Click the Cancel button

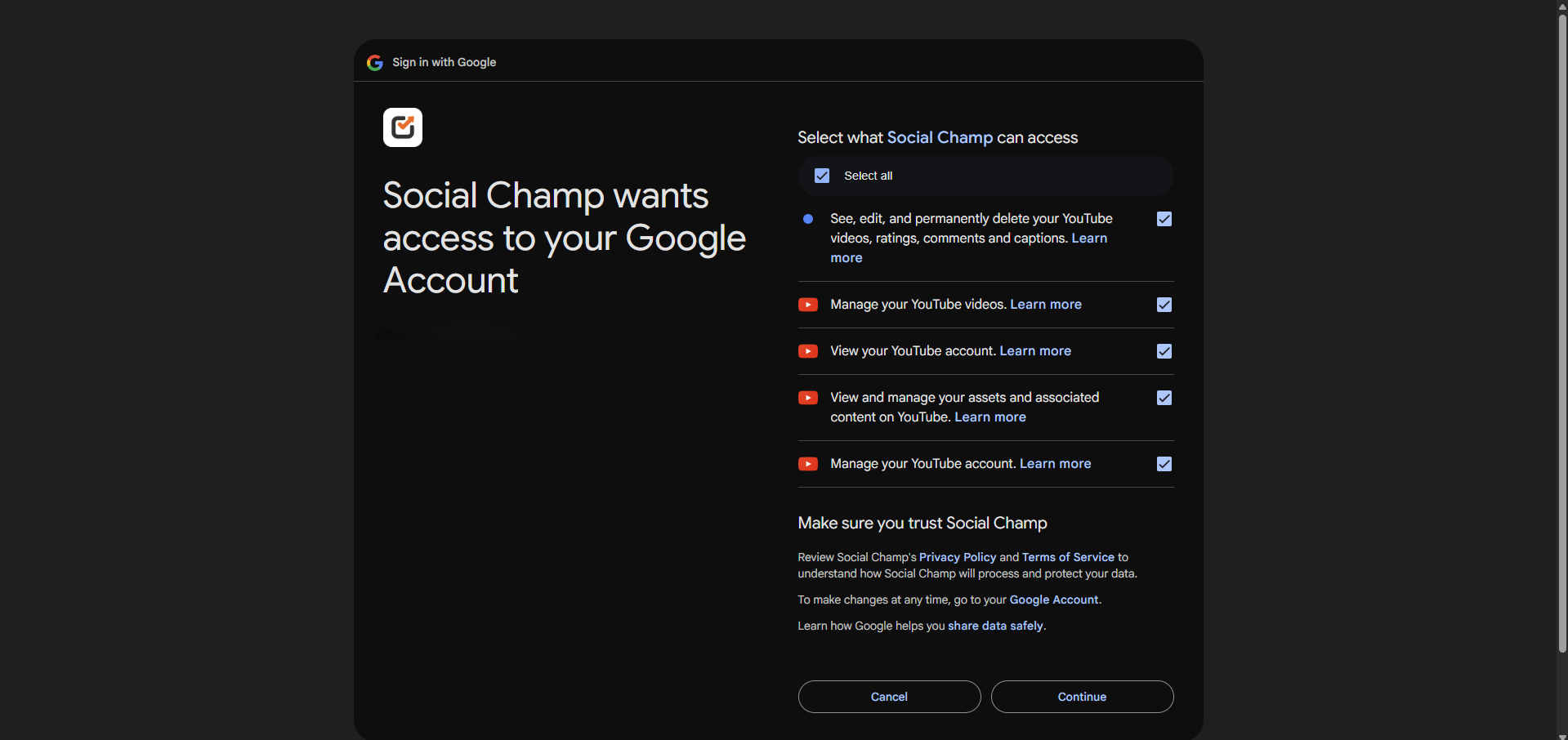coord(889,697)
